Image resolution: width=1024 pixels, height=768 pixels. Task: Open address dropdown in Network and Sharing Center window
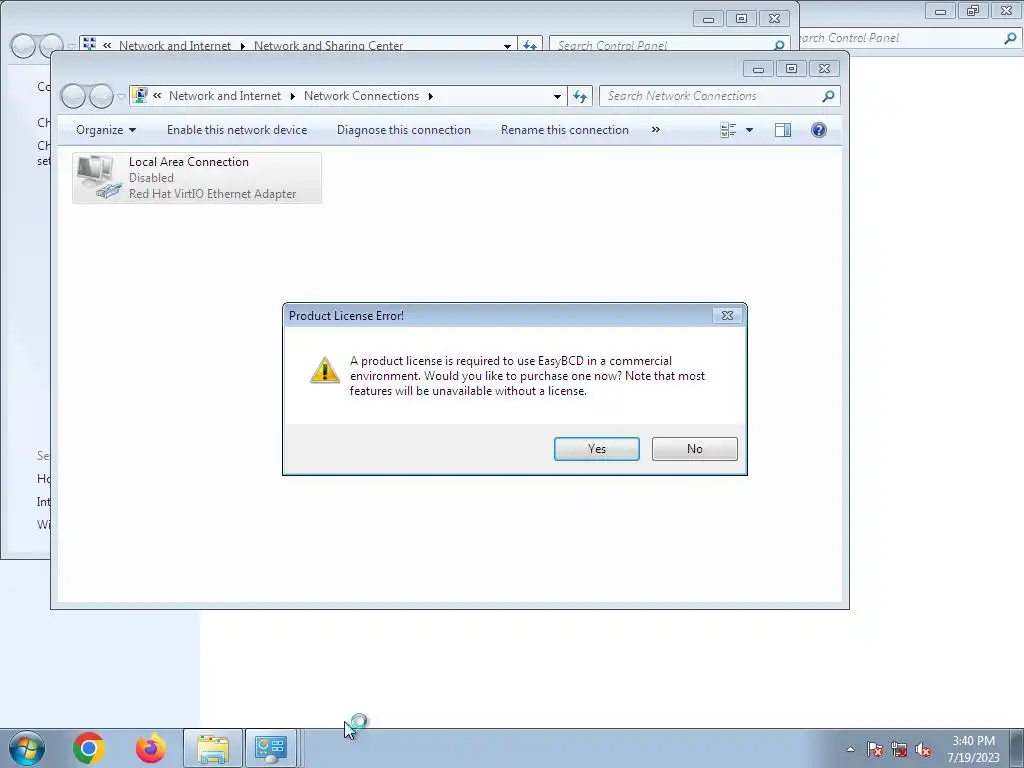[x=507, y=46]
